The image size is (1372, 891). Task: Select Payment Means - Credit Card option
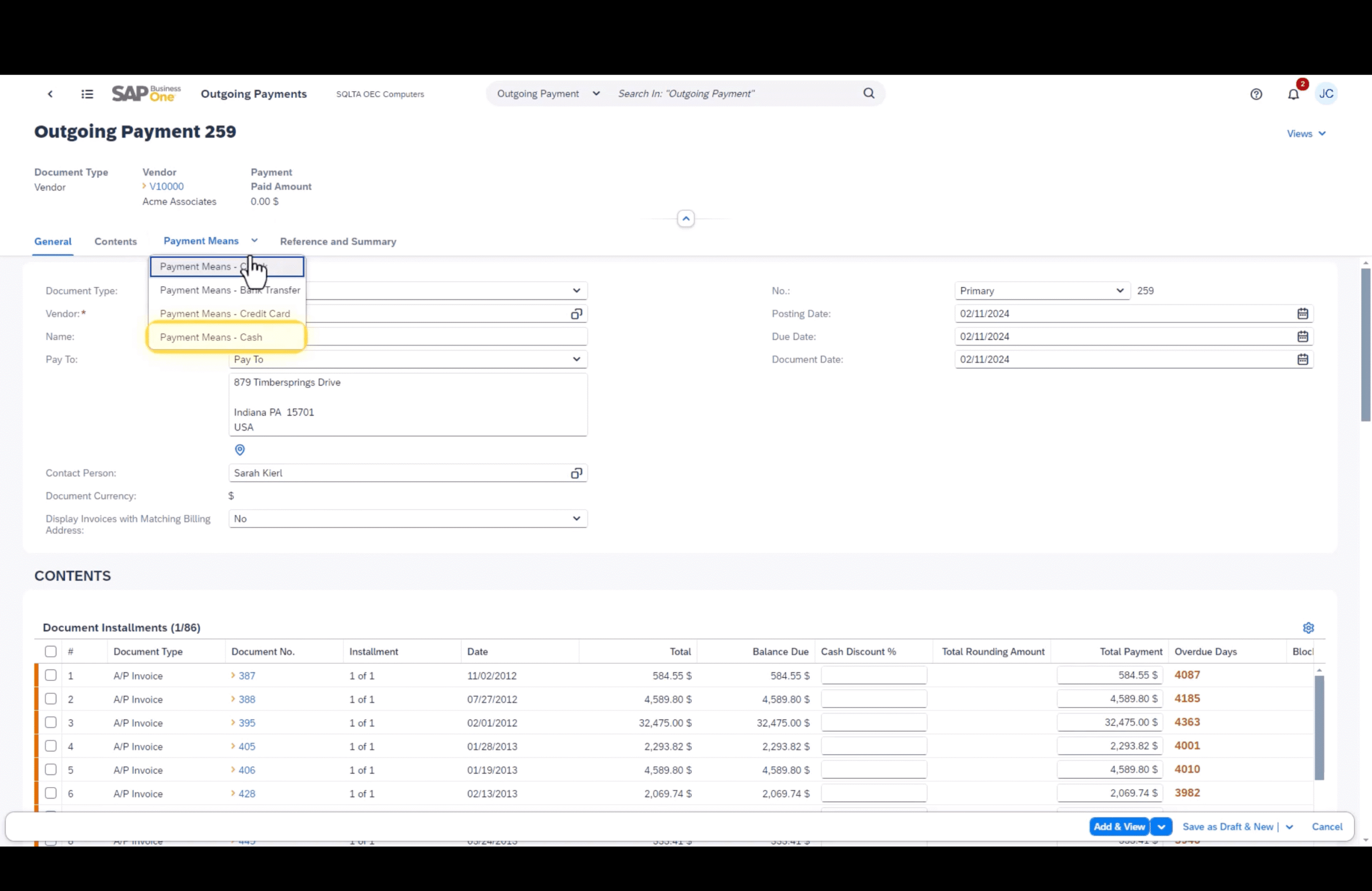pyautogui.click(x=227, y=313)
